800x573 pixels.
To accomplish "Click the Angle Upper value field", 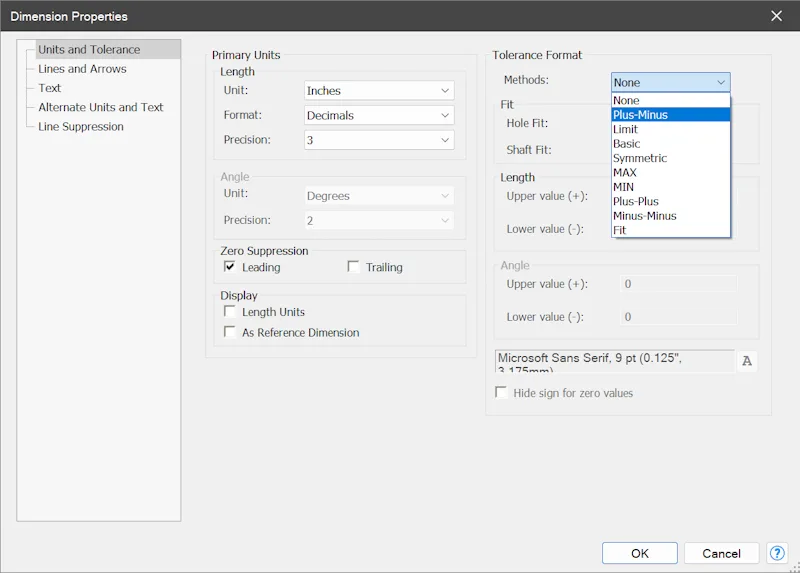I will [679, 284].
